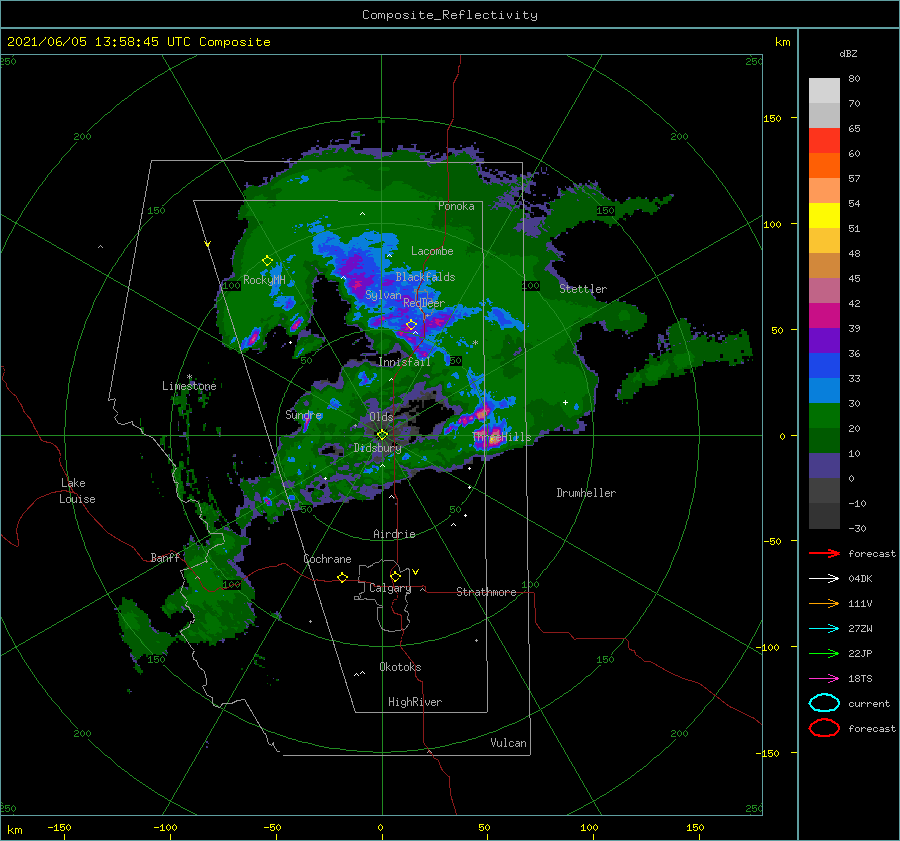
Task: Click the cyan current ellipse legend icon
Action: pyautogui.click(x=824, y=703)
